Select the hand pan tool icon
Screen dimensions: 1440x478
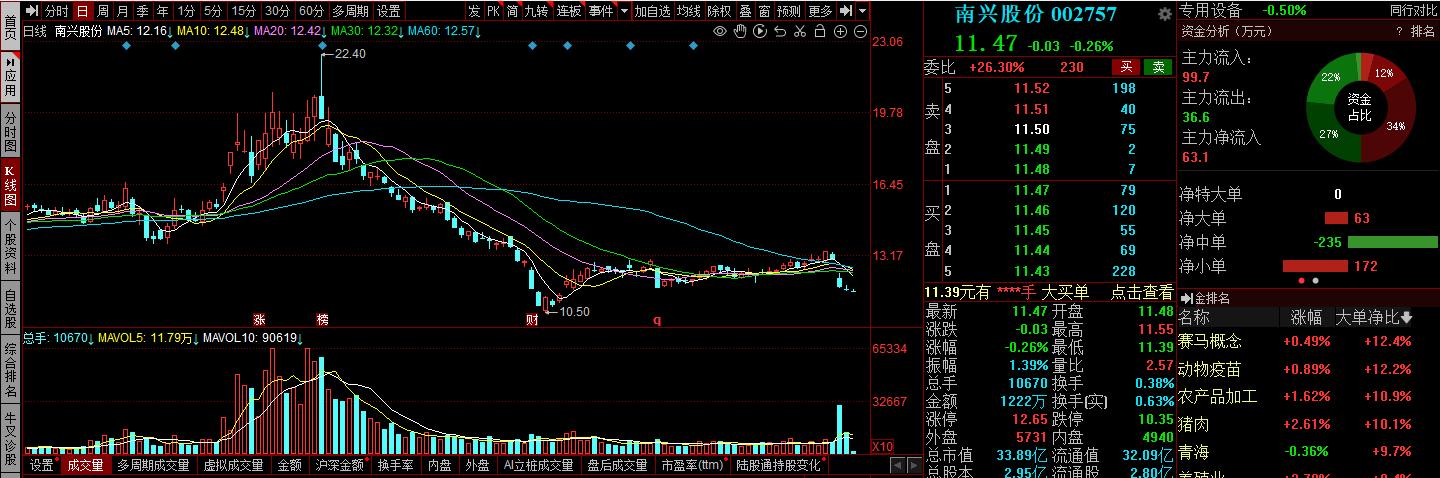[740, 32]
